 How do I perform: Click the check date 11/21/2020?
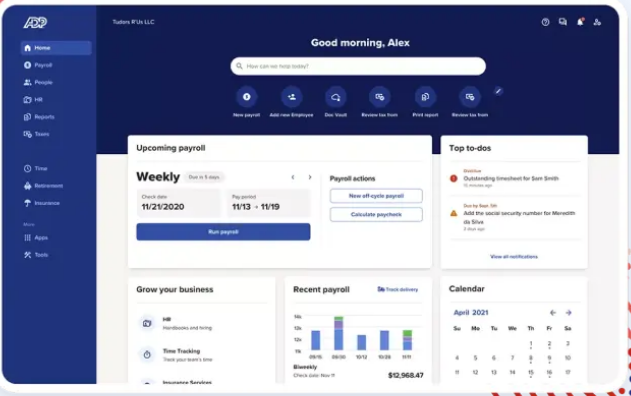point(163,207)
